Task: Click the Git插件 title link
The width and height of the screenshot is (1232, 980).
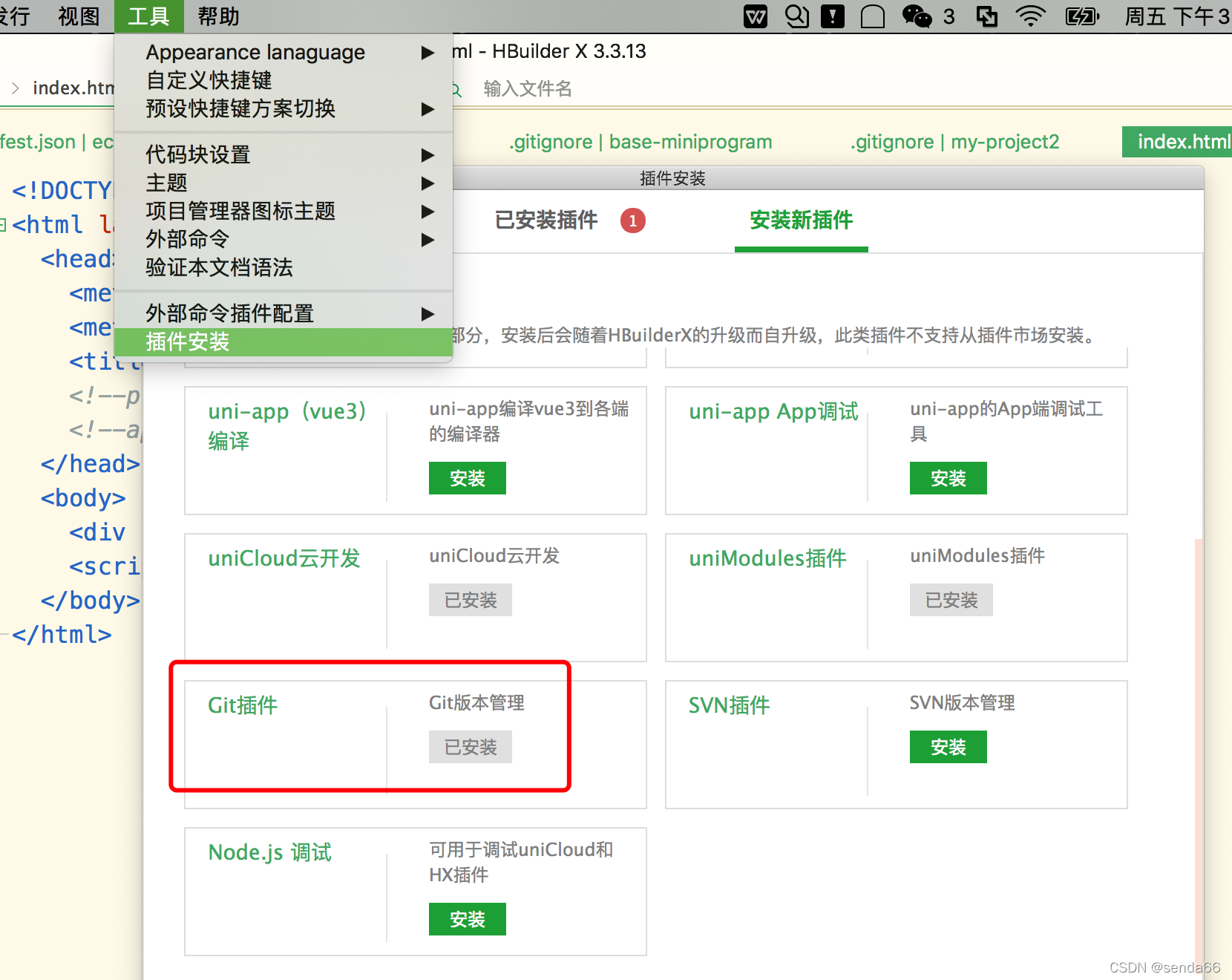Action: (x=243, y=705)
